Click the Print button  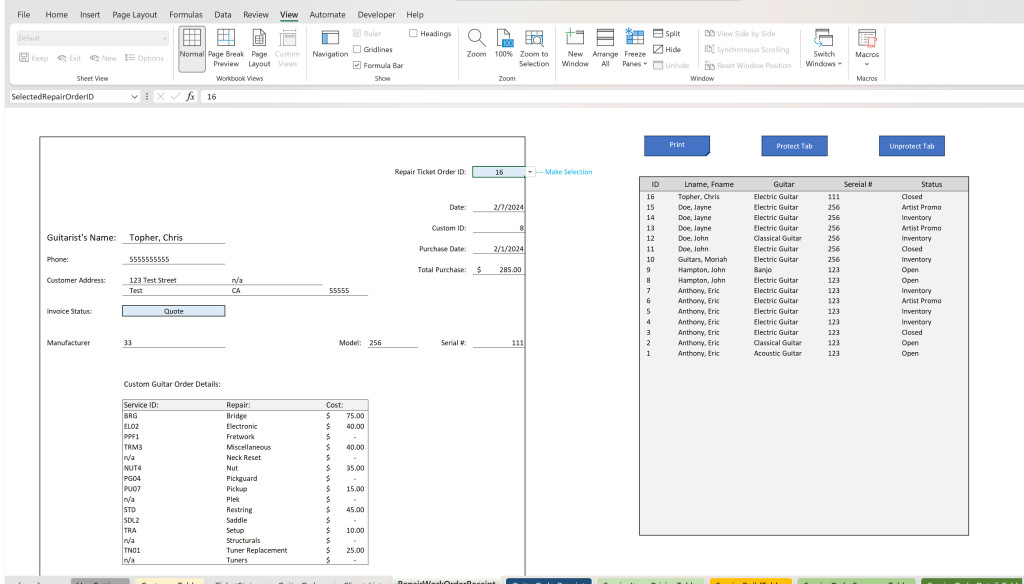pyautogui.click(x=677, y=146)
